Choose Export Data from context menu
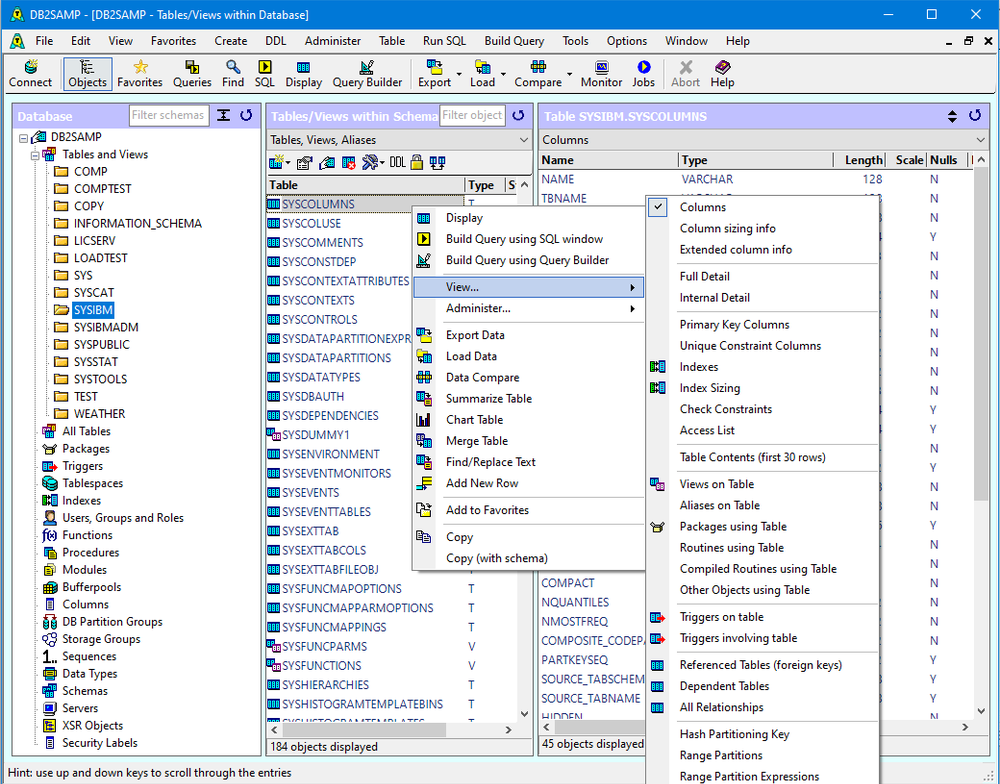This screenshot has height=784, width=1000. coord(529,335)
